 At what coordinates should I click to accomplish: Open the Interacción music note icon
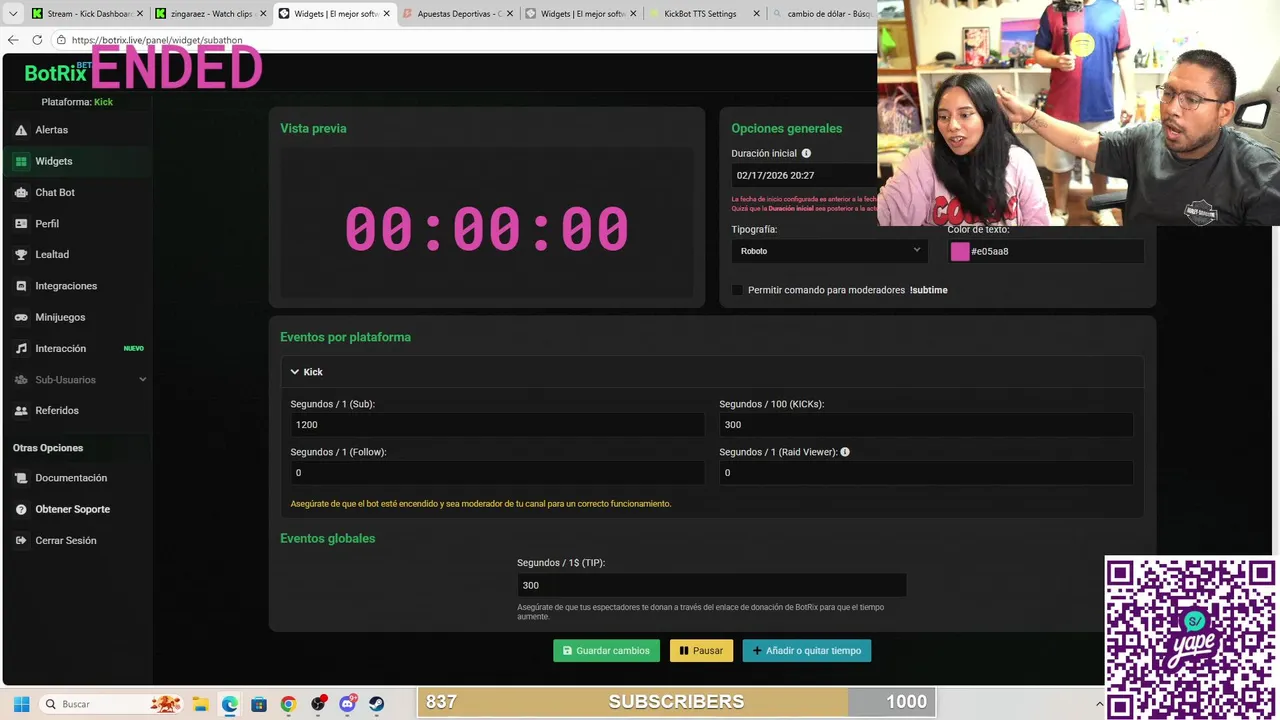[21, 348]
